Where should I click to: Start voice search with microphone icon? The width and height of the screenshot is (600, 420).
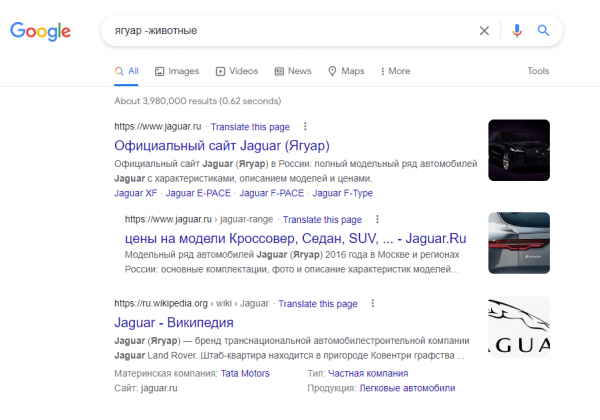point(517,31)
